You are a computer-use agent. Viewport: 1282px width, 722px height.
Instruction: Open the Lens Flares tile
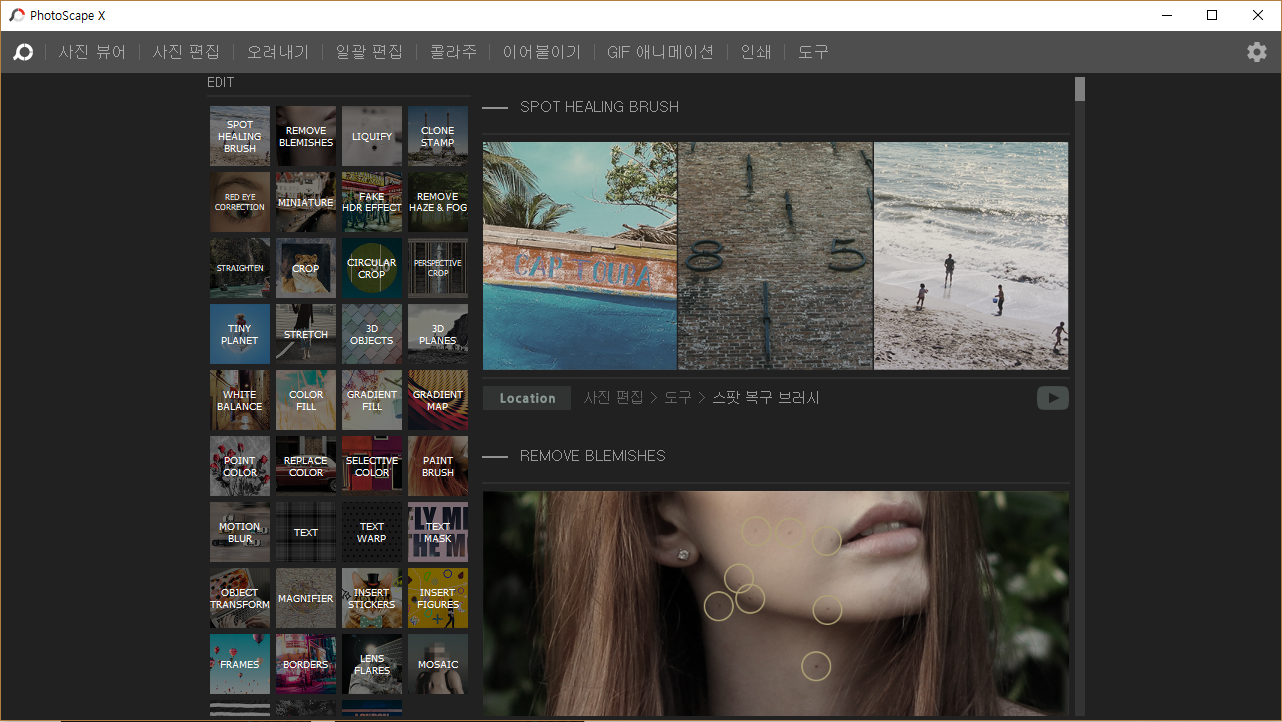(x=372, y=664)
